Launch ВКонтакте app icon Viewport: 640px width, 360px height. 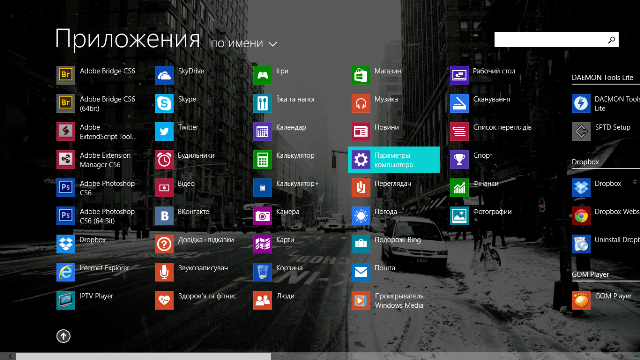164,216
